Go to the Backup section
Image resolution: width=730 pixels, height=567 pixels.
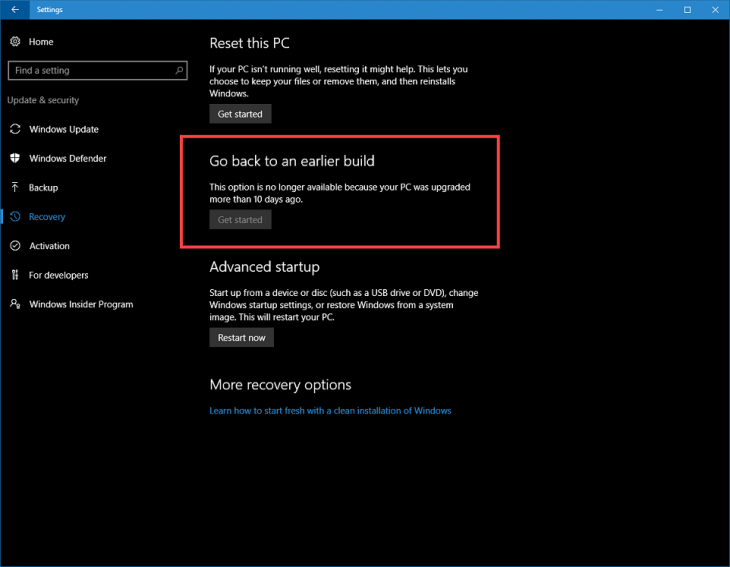pyautogui.click(x=43, y=187)
